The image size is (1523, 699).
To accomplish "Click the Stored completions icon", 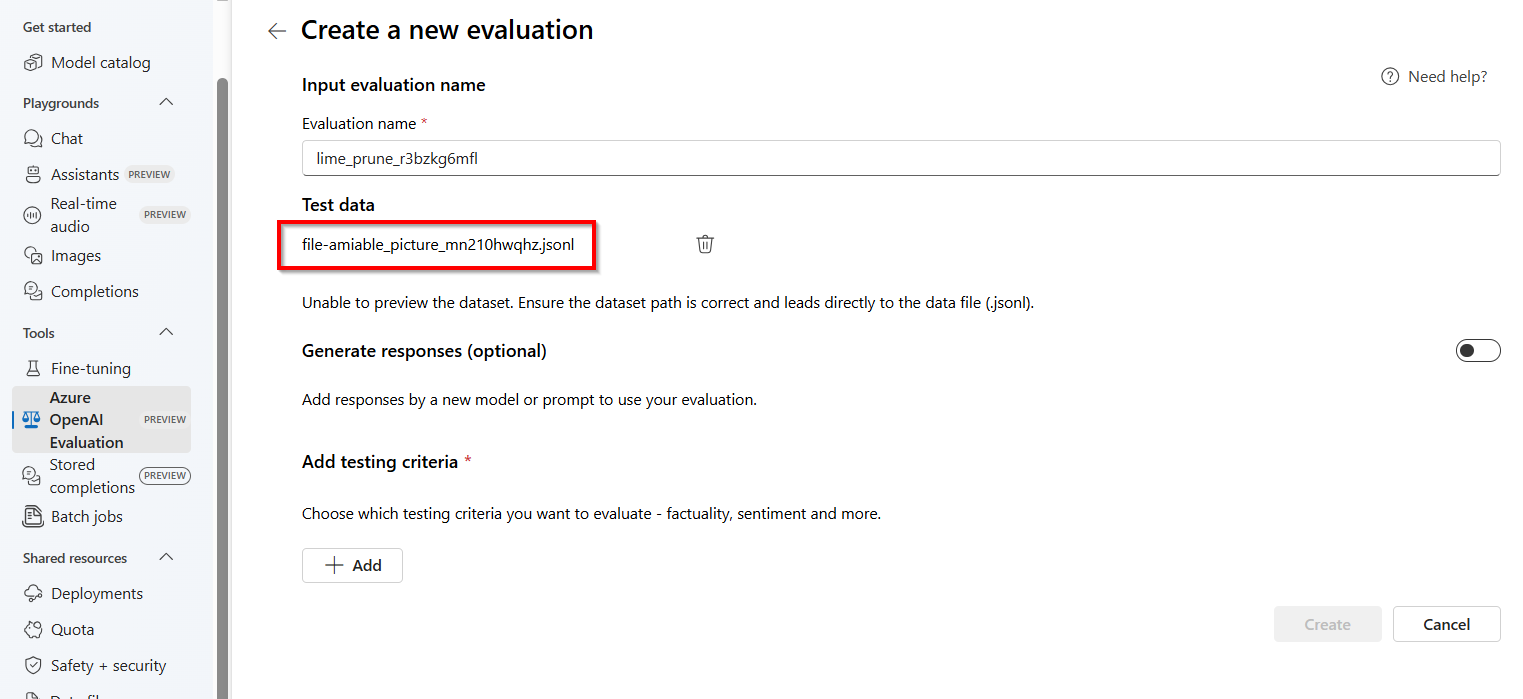I will coord(31,476).
